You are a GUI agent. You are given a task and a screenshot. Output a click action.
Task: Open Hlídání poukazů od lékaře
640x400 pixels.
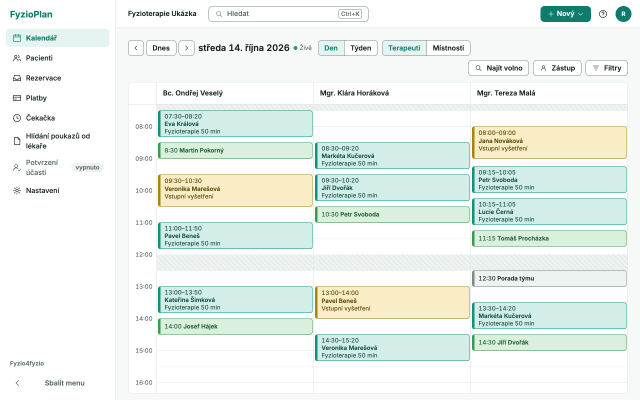click(x=58, y=141)
